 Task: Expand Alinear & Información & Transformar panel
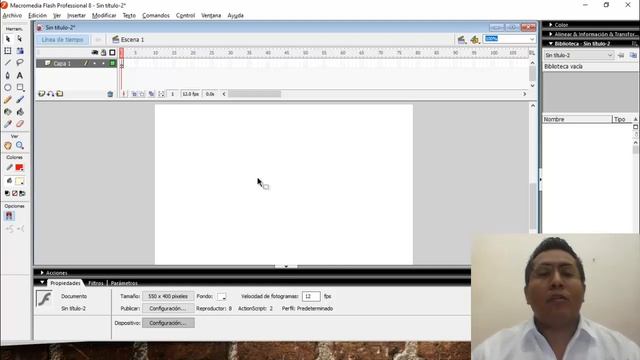(551, 34)
